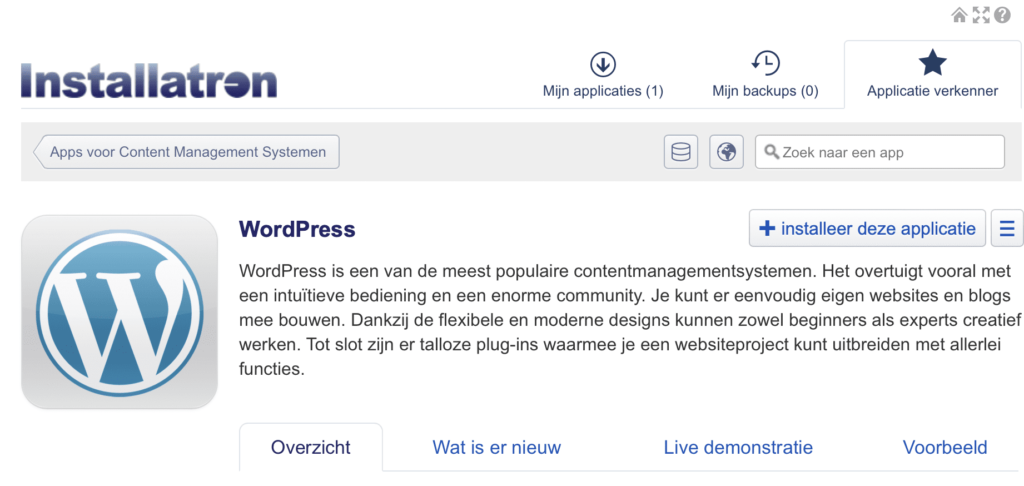Toggle fullscreen with the expand arrows icon

[981, 16]
